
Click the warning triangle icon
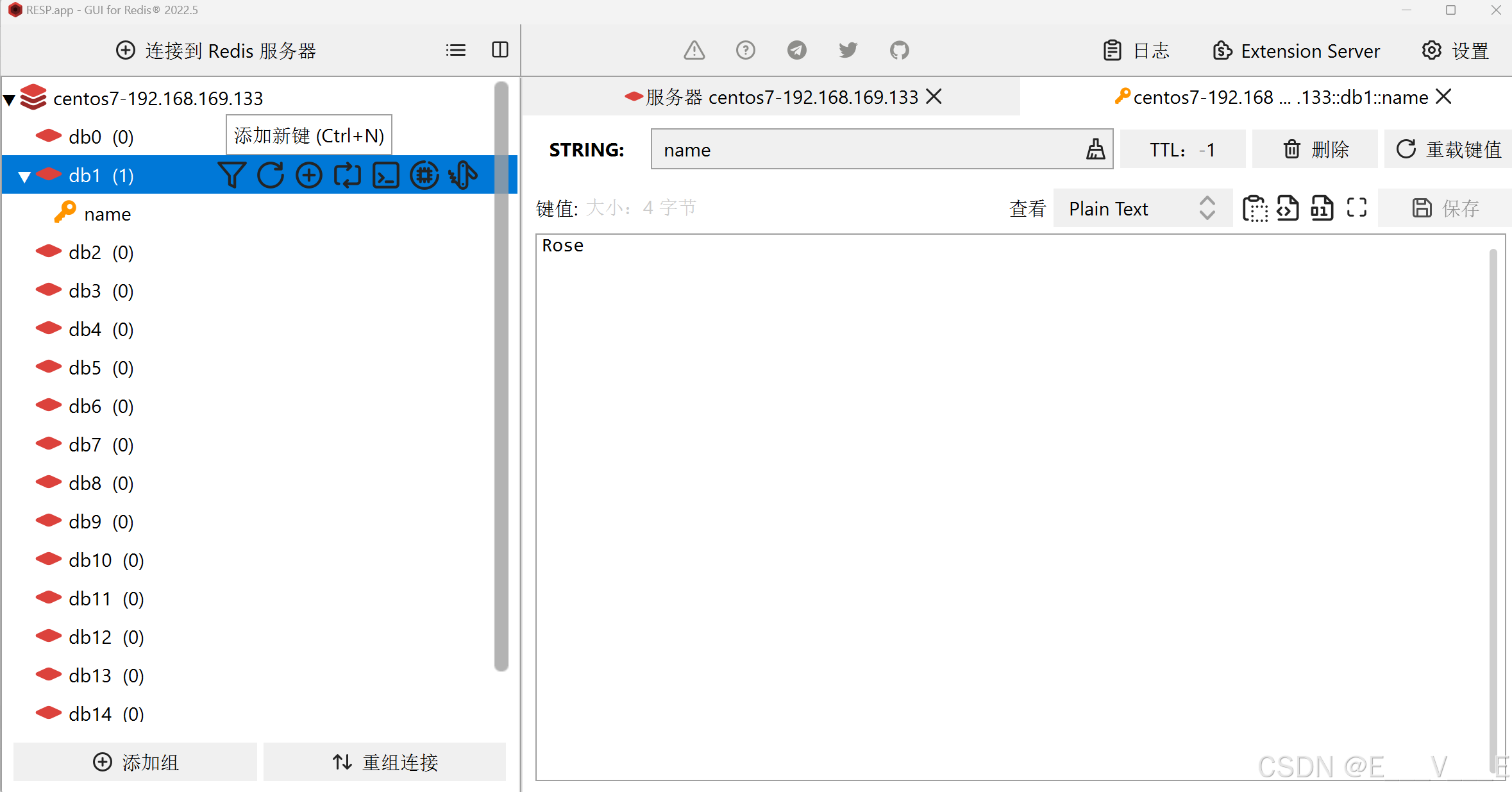pos(694,50)
